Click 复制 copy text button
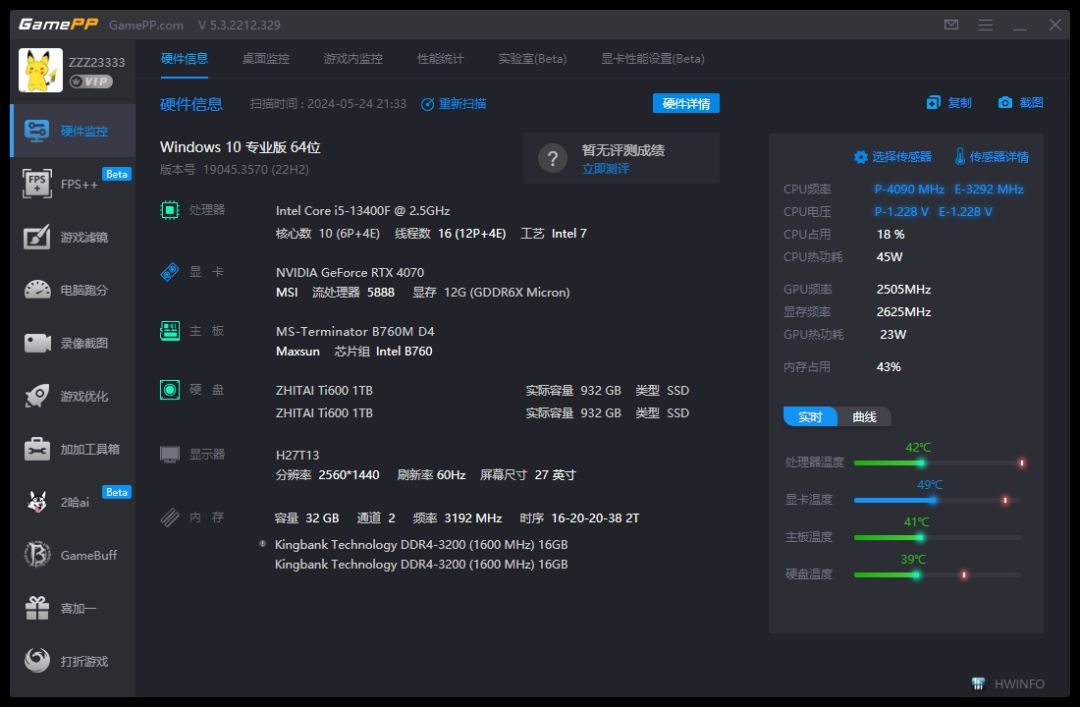 point(959,103)
